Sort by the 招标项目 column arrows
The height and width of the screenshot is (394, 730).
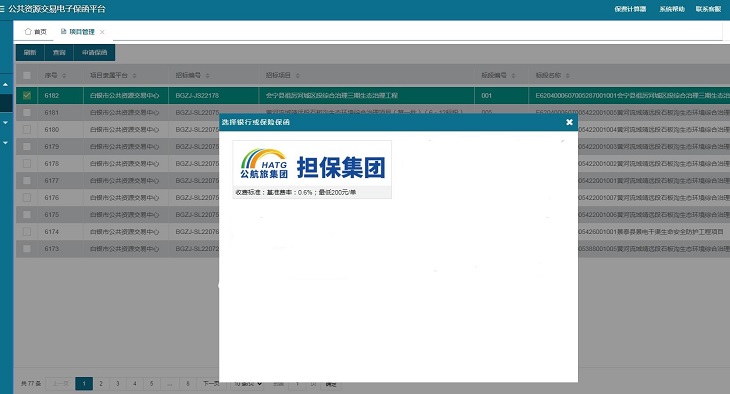[297, 75]
